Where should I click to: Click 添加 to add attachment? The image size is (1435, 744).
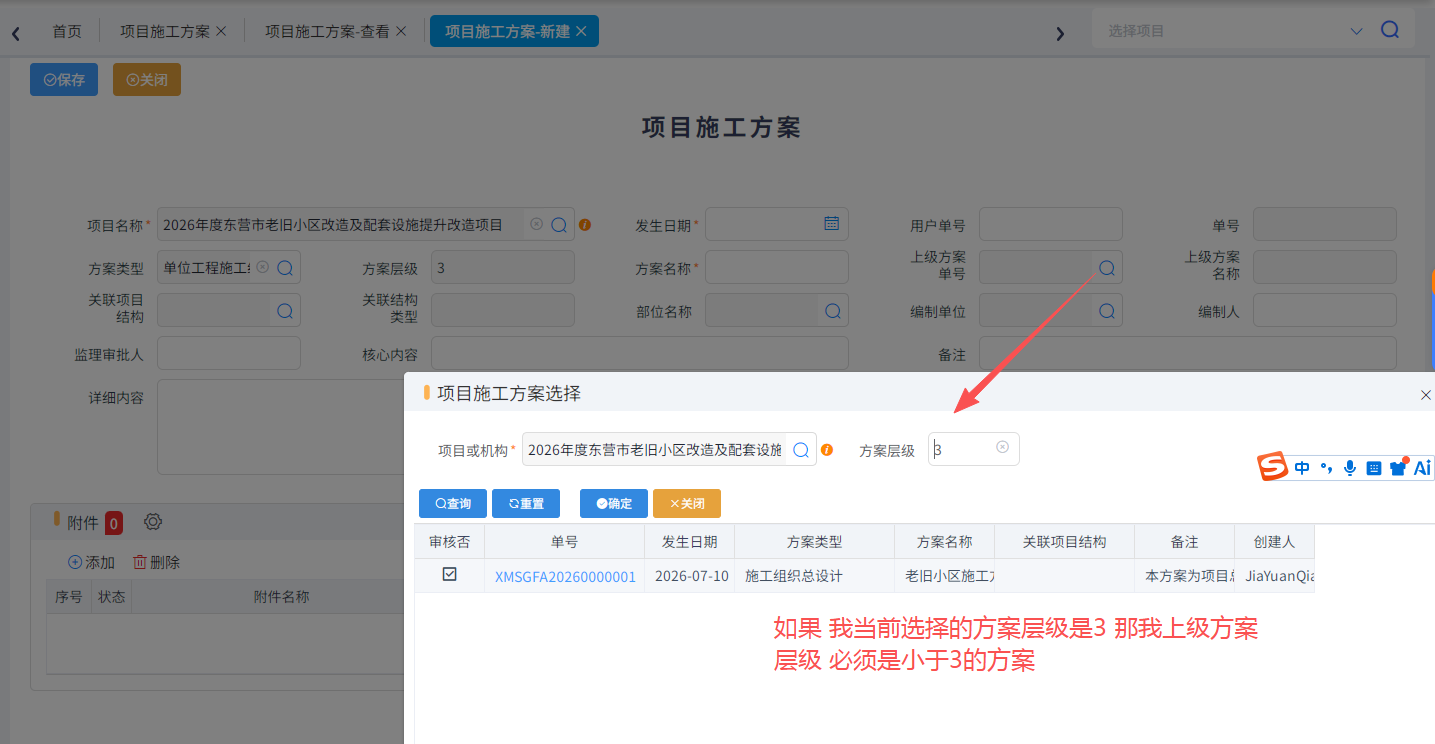click(x=91, y=563)
